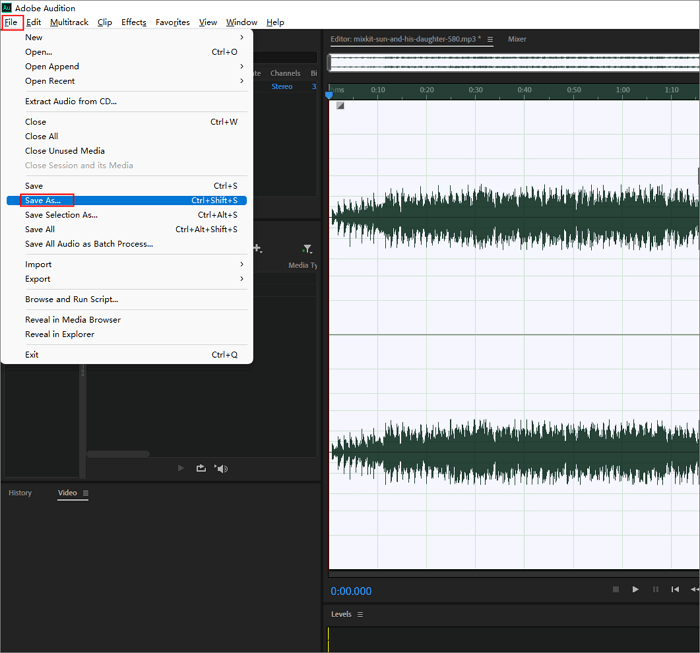Click the 0:00.000 timecode display
This screenshot has width=700, height=653.
[351, 591]
